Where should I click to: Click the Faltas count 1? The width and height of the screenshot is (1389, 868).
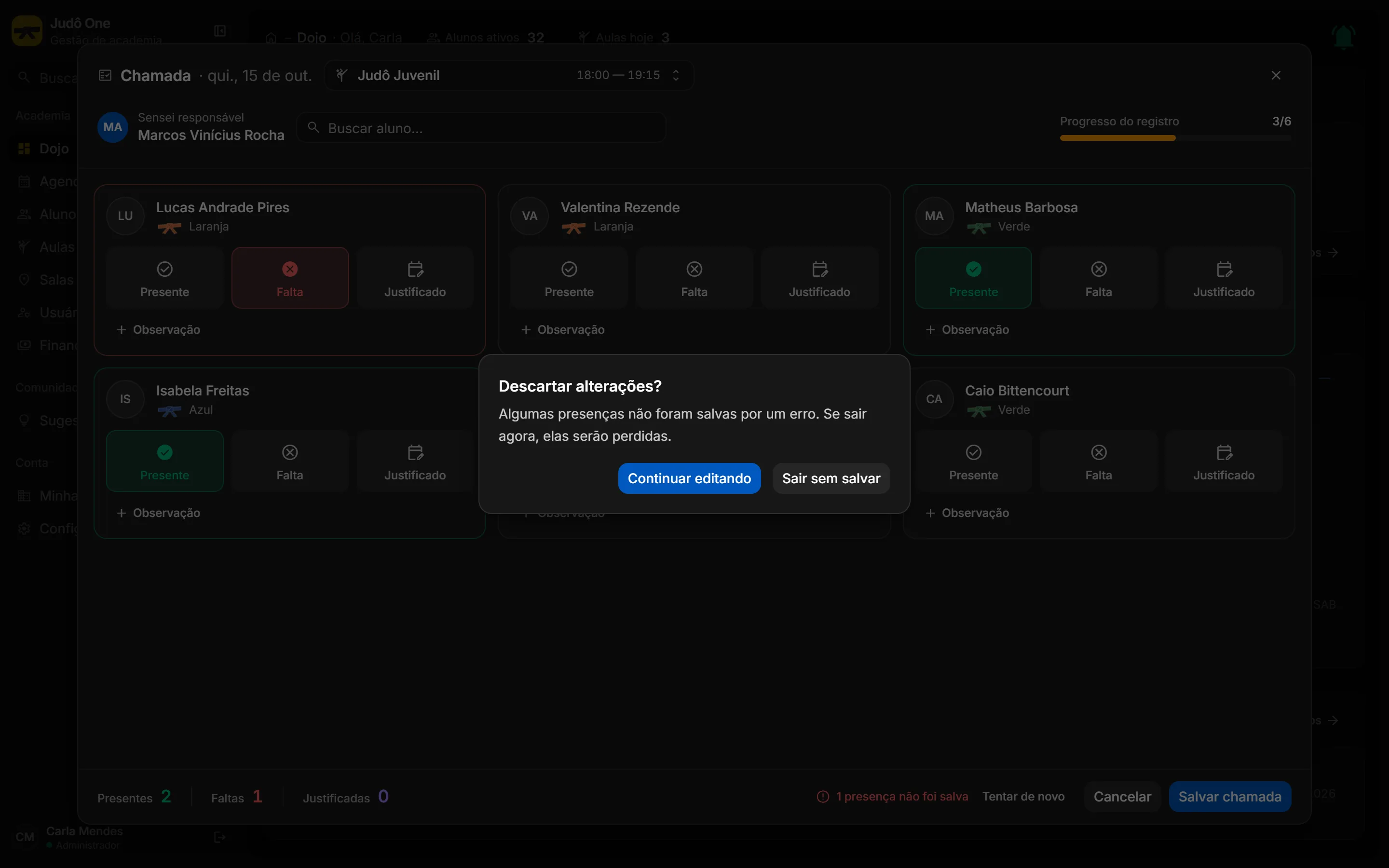pos(257,796)
